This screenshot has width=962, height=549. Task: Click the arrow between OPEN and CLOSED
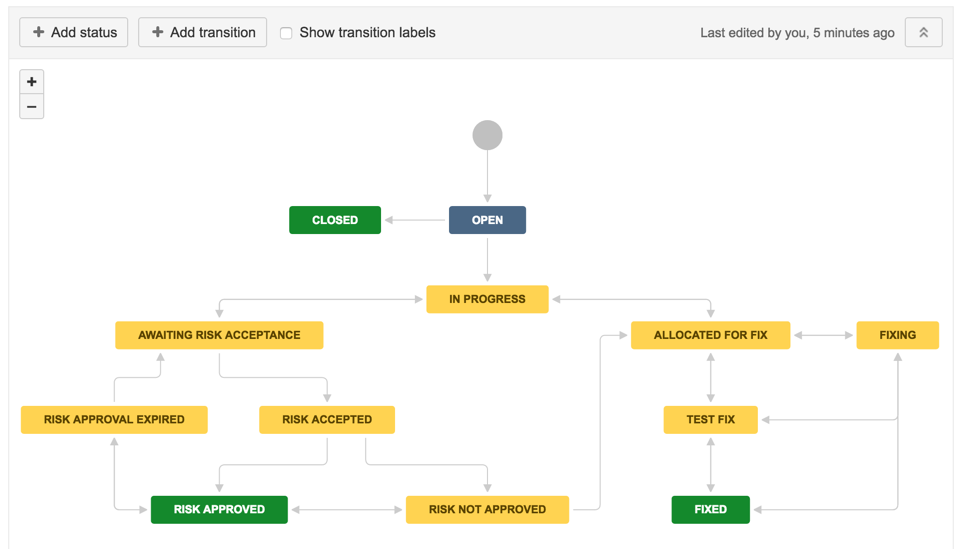coord(415,220)
